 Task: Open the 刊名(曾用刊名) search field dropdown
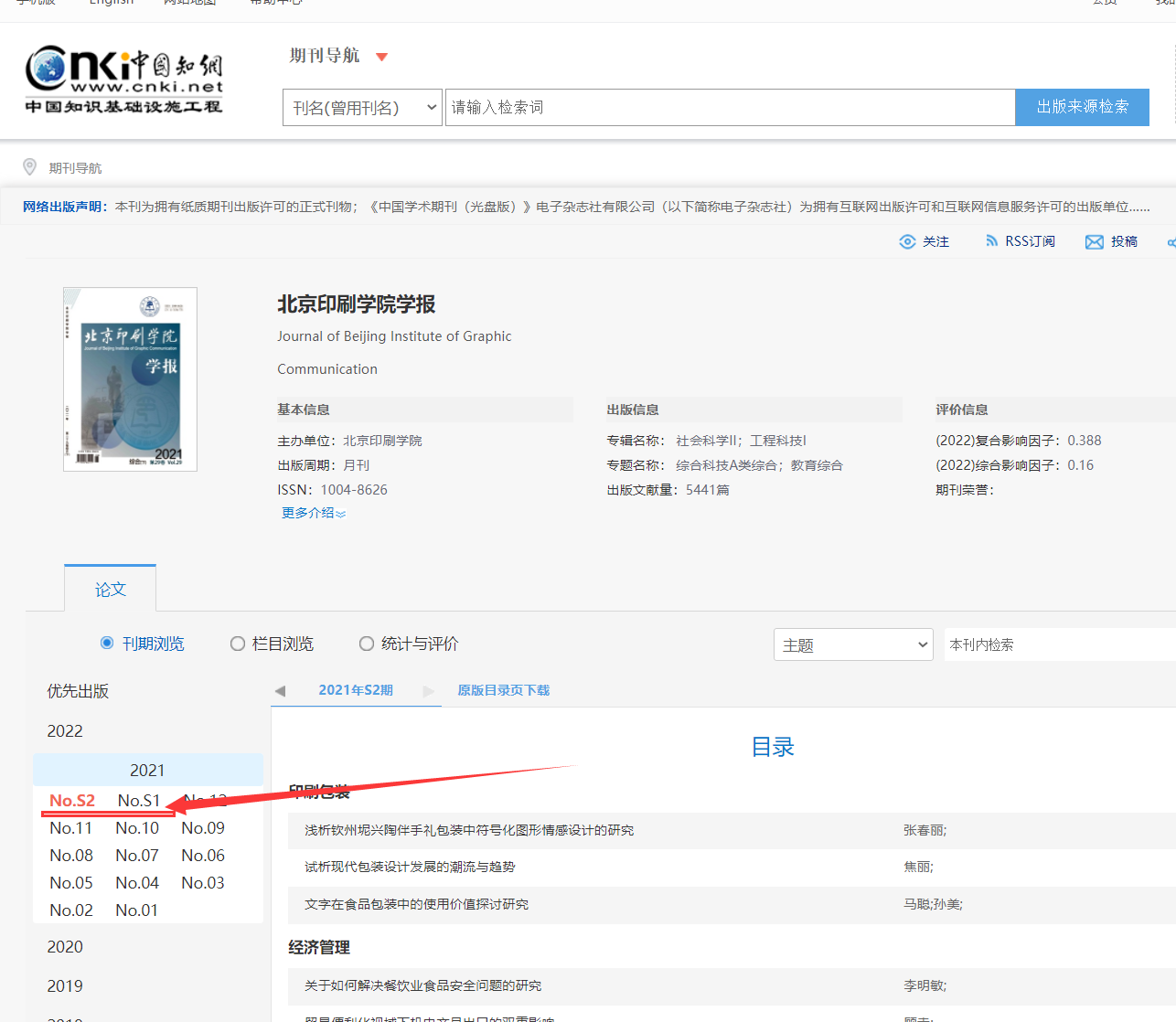click(363, 108)
